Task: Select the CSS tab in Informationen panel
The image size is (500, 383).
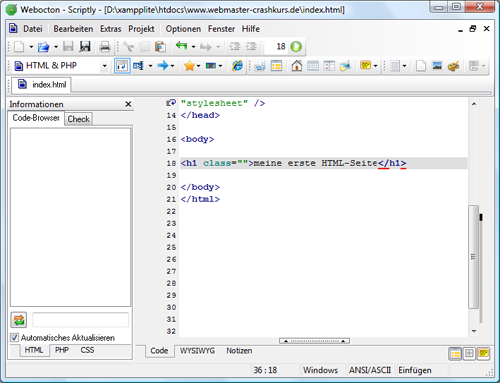Action: pos(87,350)
